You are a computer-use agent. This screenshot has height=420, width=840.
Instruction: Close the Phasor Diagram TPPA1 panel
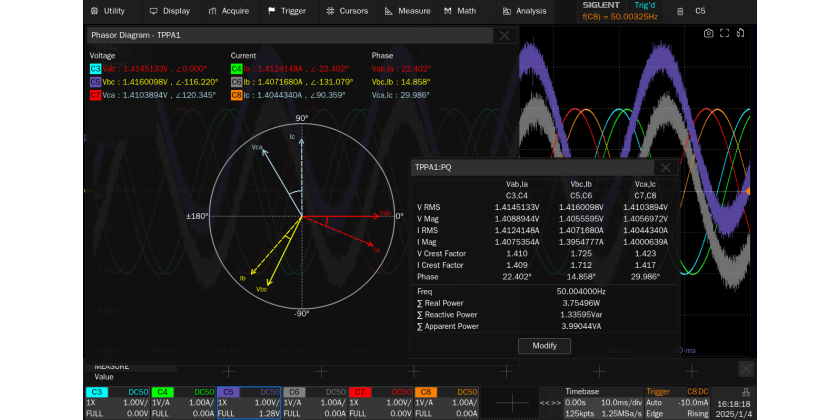504,36
